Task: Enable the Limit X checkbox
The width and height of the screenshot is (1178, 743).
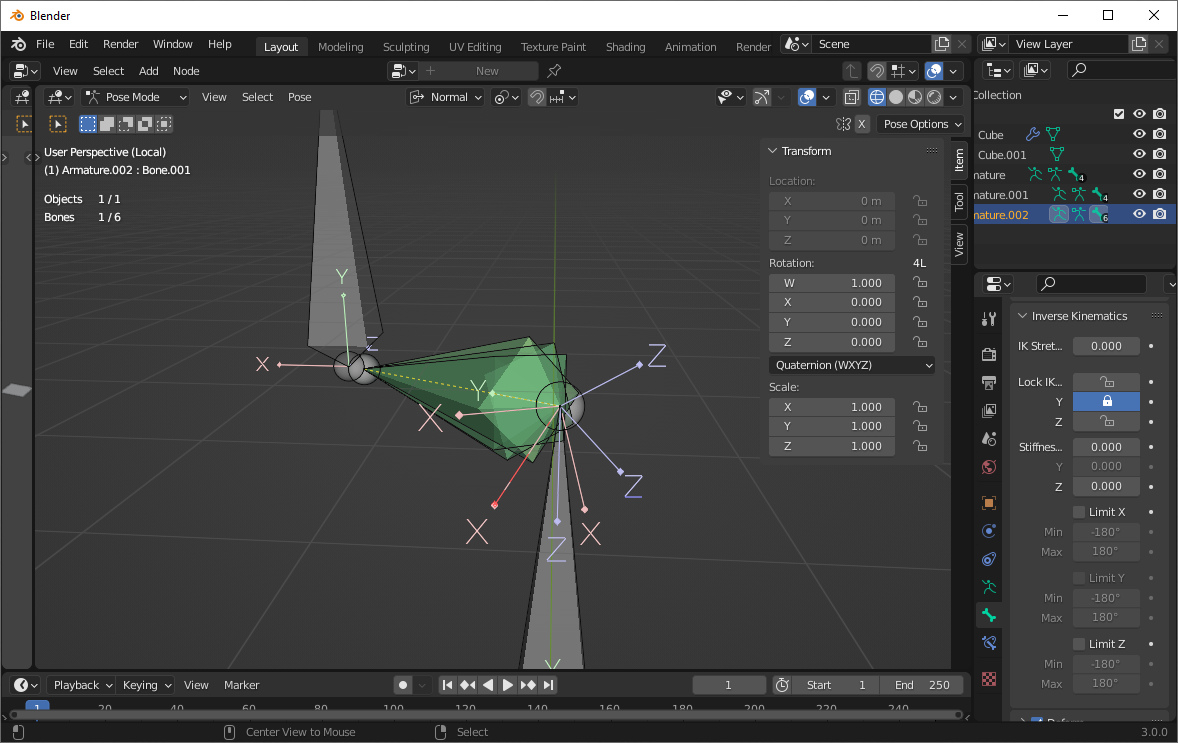Action: [x=1079, y=512]
